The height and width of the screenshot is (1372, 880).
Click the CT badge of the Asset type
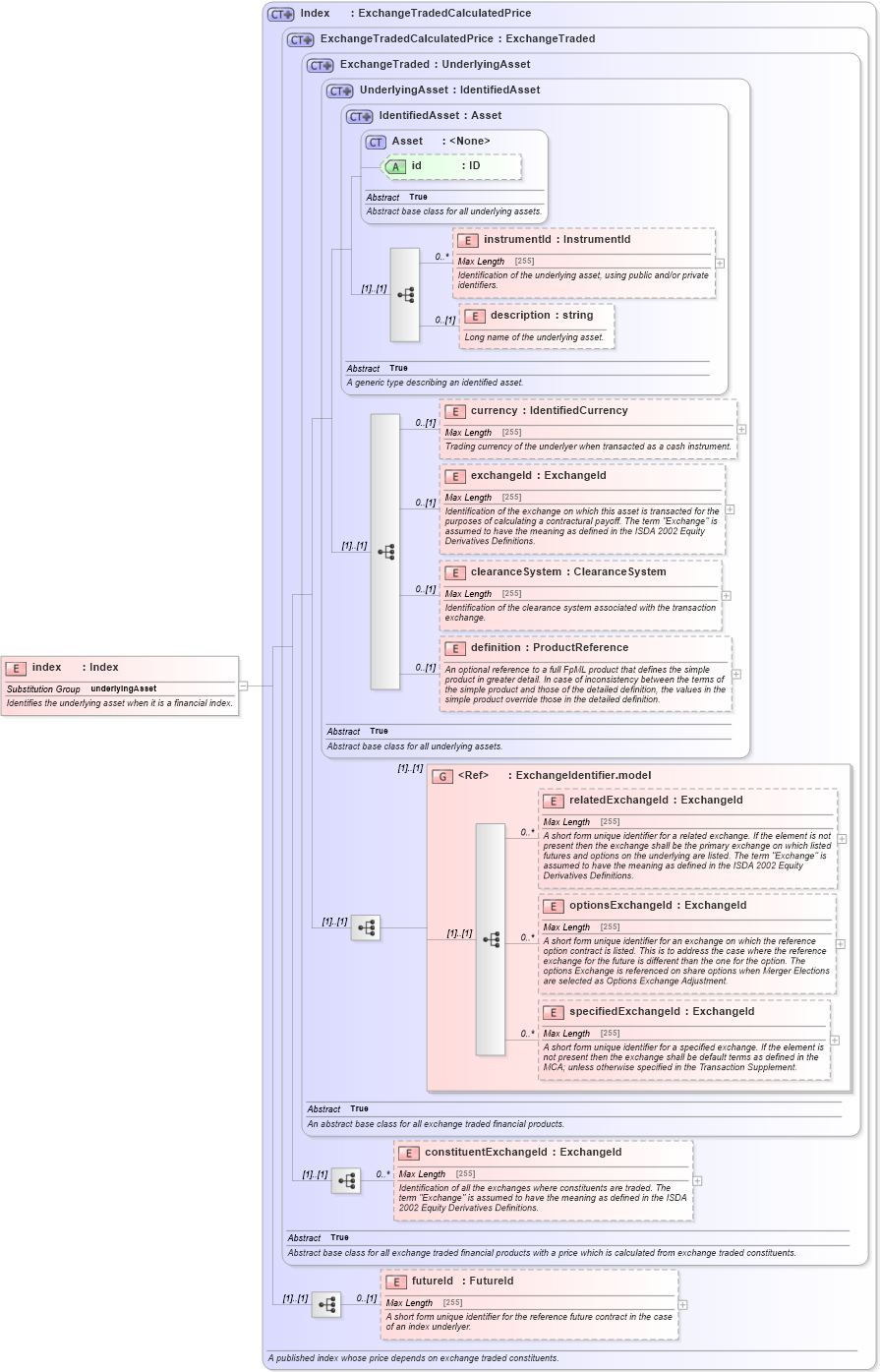[375, 142]
